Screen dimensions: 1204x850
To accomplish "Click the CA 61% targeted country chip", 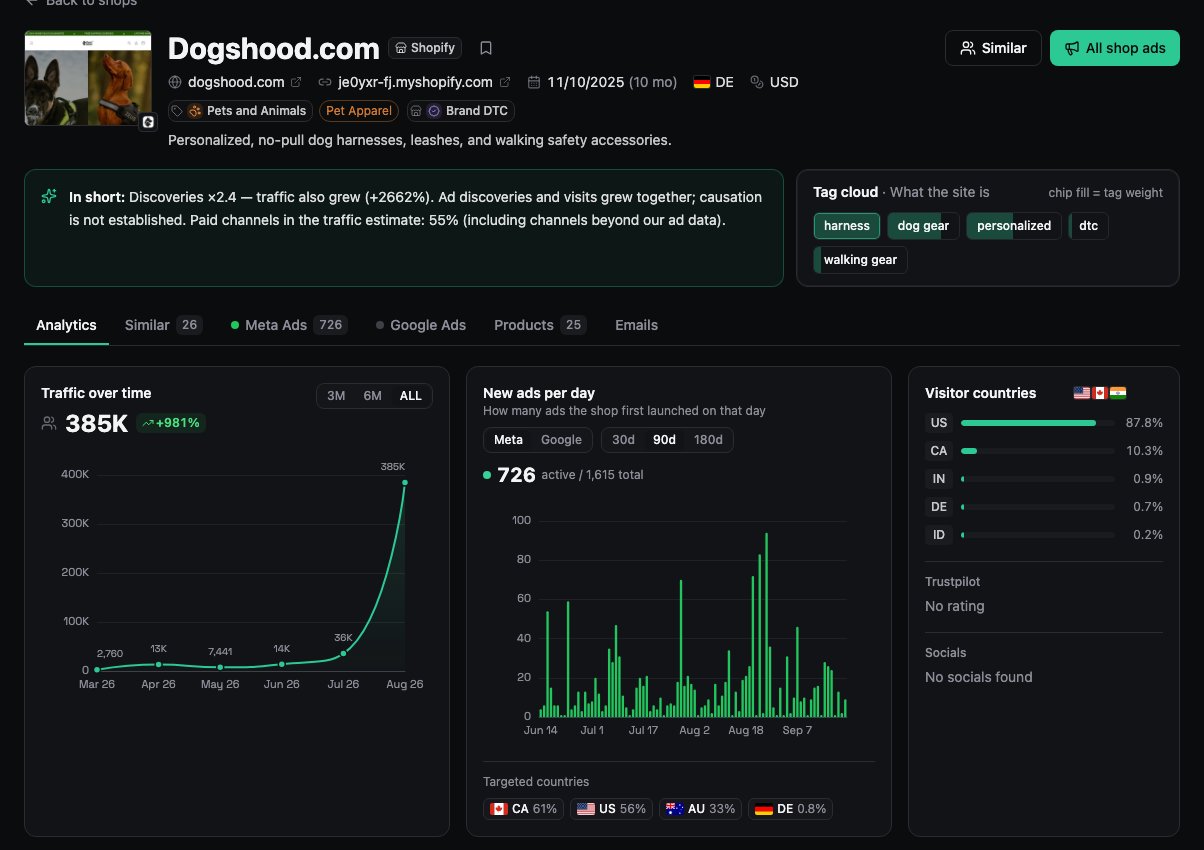I will click(x=523, y=809).
